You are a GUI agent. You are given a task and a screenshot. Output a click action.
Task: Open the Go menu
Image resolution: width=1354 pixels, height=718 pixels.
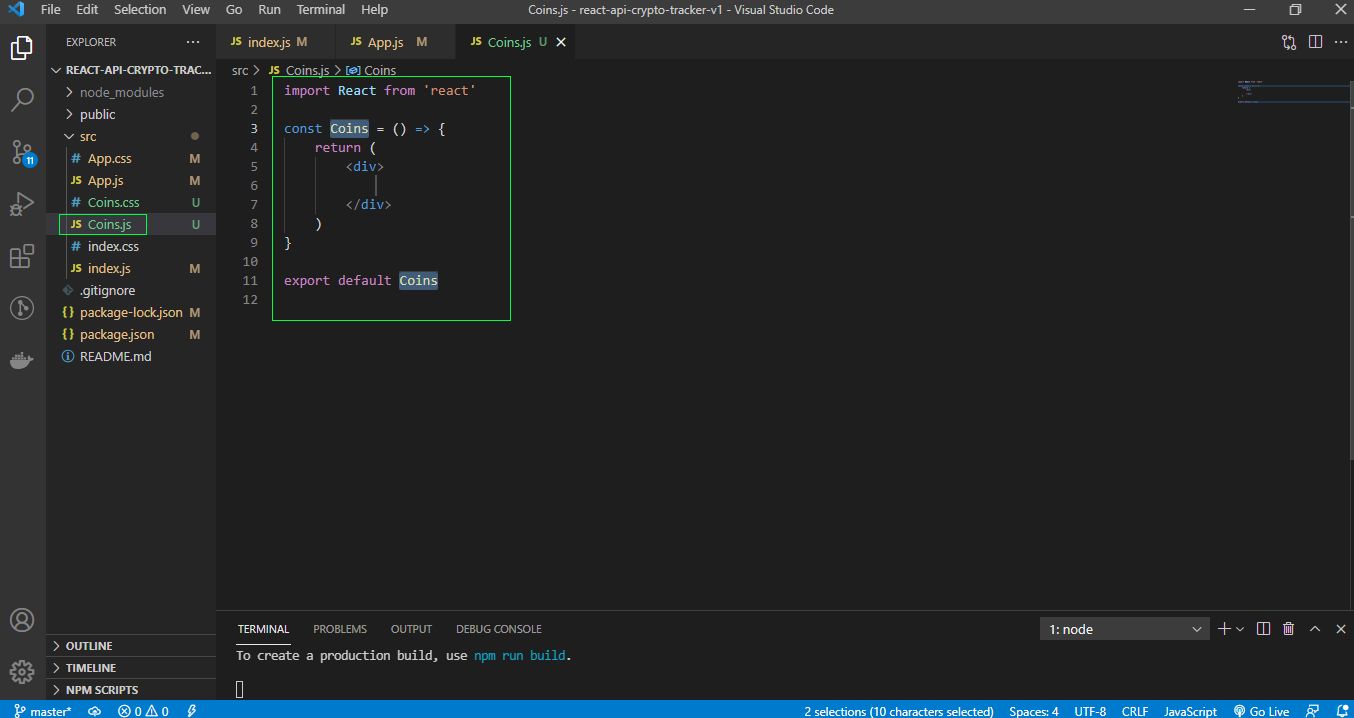(x=234, y=10)
